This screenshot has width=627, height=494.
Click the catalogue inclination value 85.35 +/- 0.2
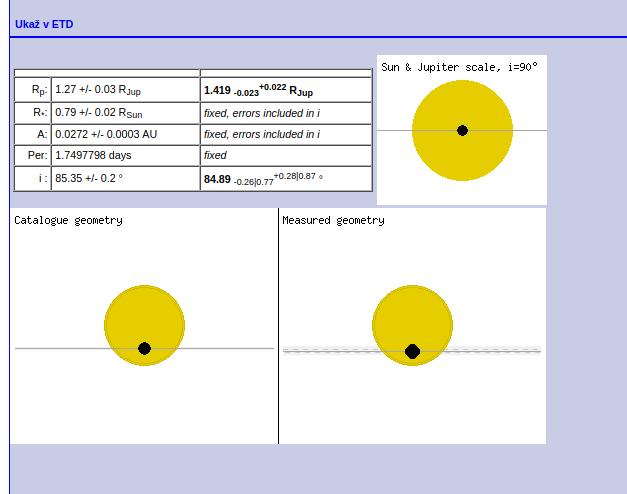coord(93,178)
